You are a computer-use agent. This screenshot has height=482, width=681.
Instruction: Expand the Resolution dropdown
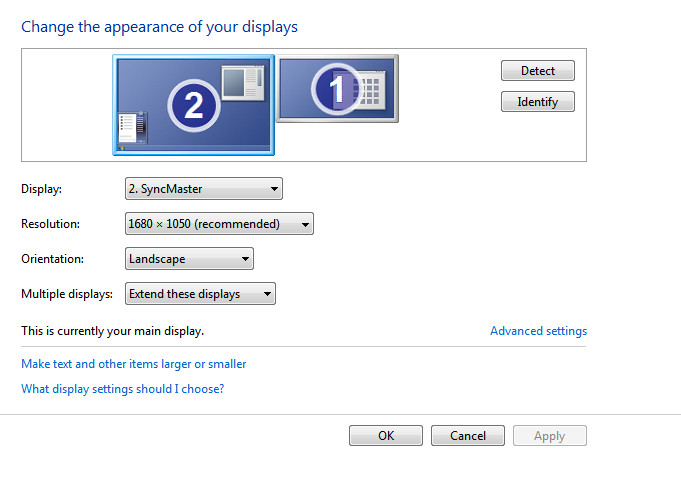click(219, 224)
